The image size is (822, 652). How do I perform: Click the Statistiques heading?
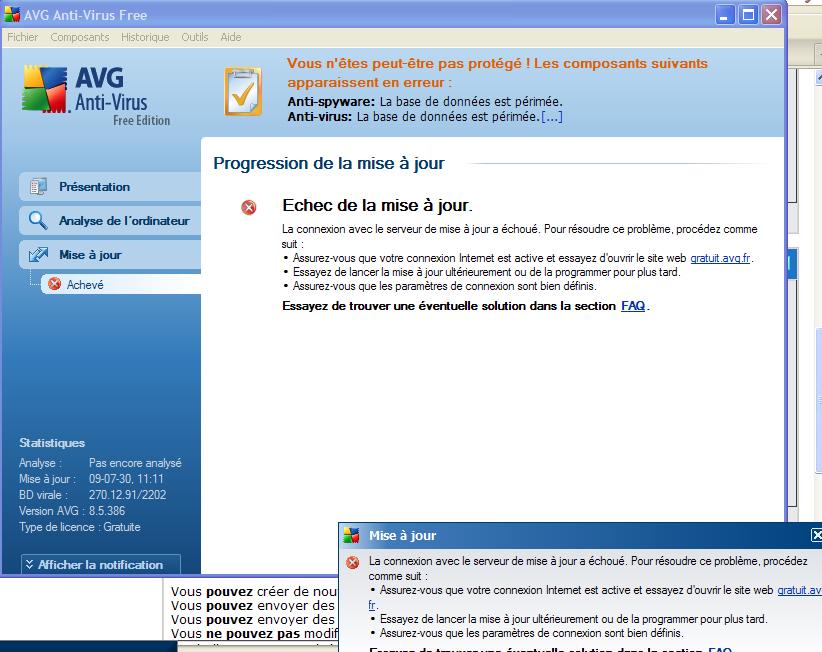pos(52,443)
